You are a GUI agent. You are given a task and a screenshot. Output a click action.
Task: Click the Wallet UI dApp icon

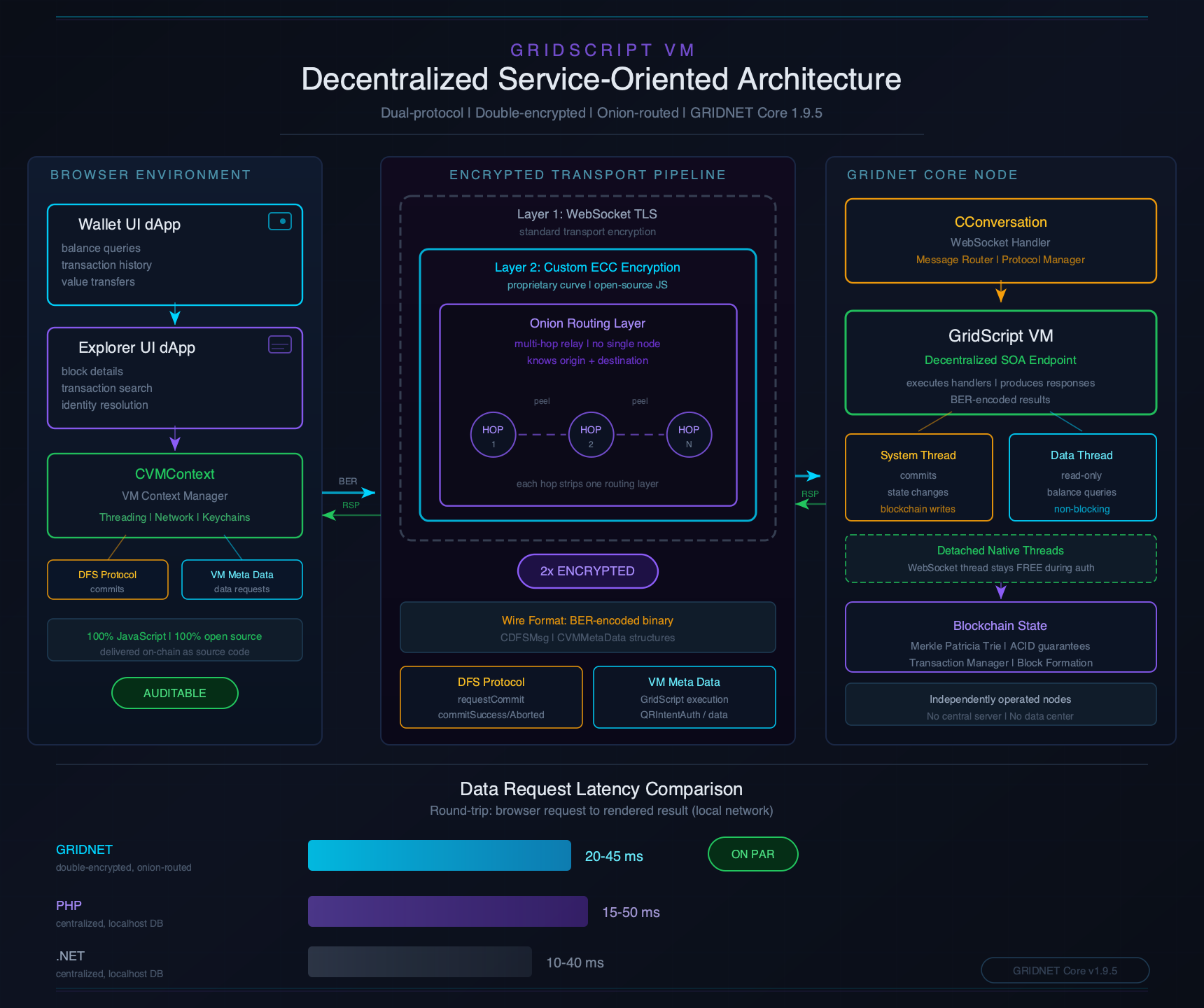pyautogui.click(x=280, y=221)
